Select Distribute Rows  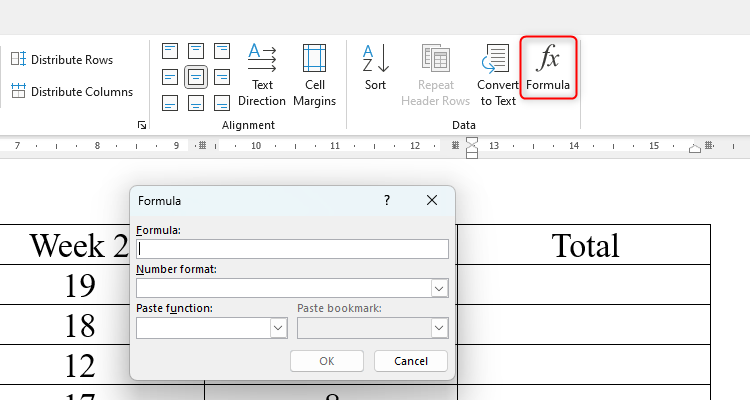point(62,60)
